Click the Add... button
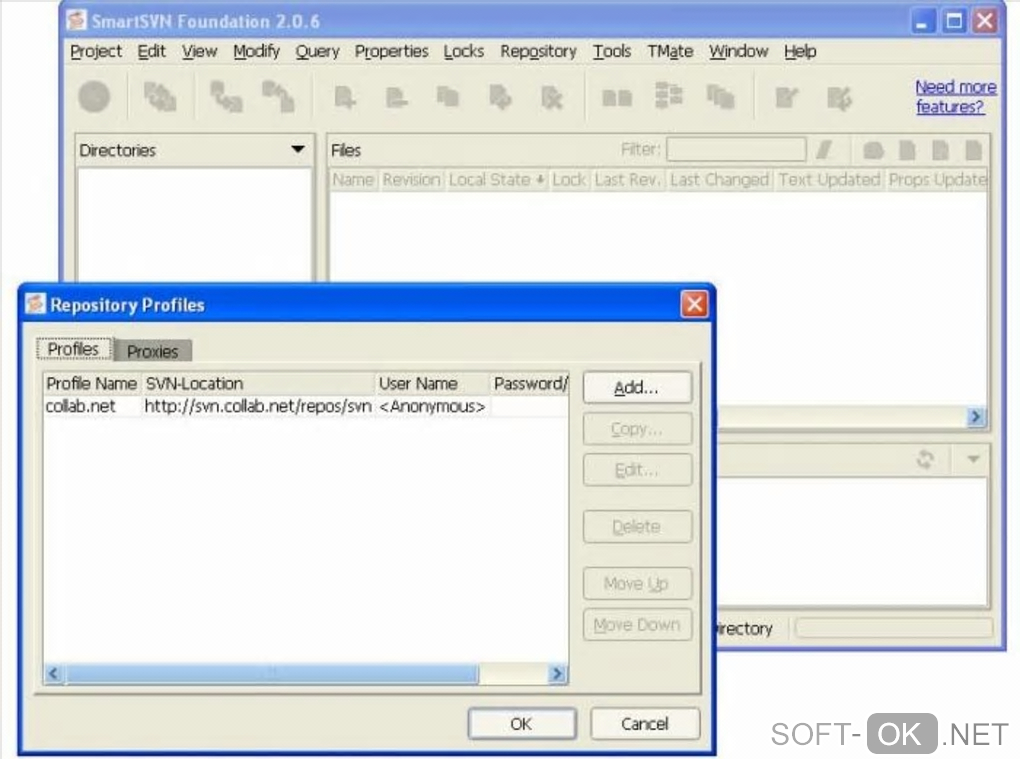Image resolution: width=1020 pixels, height=759 pixels. click(x=637, y=388)
